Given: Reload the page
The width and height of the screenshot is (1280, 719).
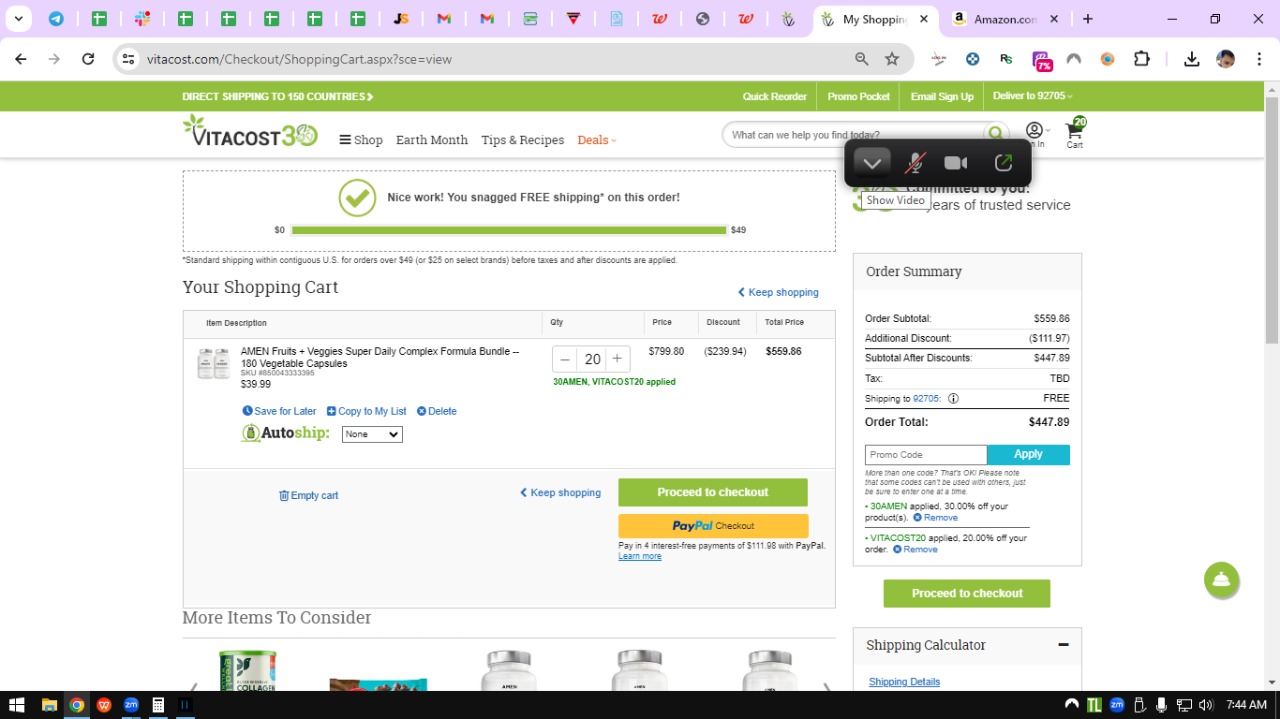Looking at the screenshot, I should coord(88,59).
